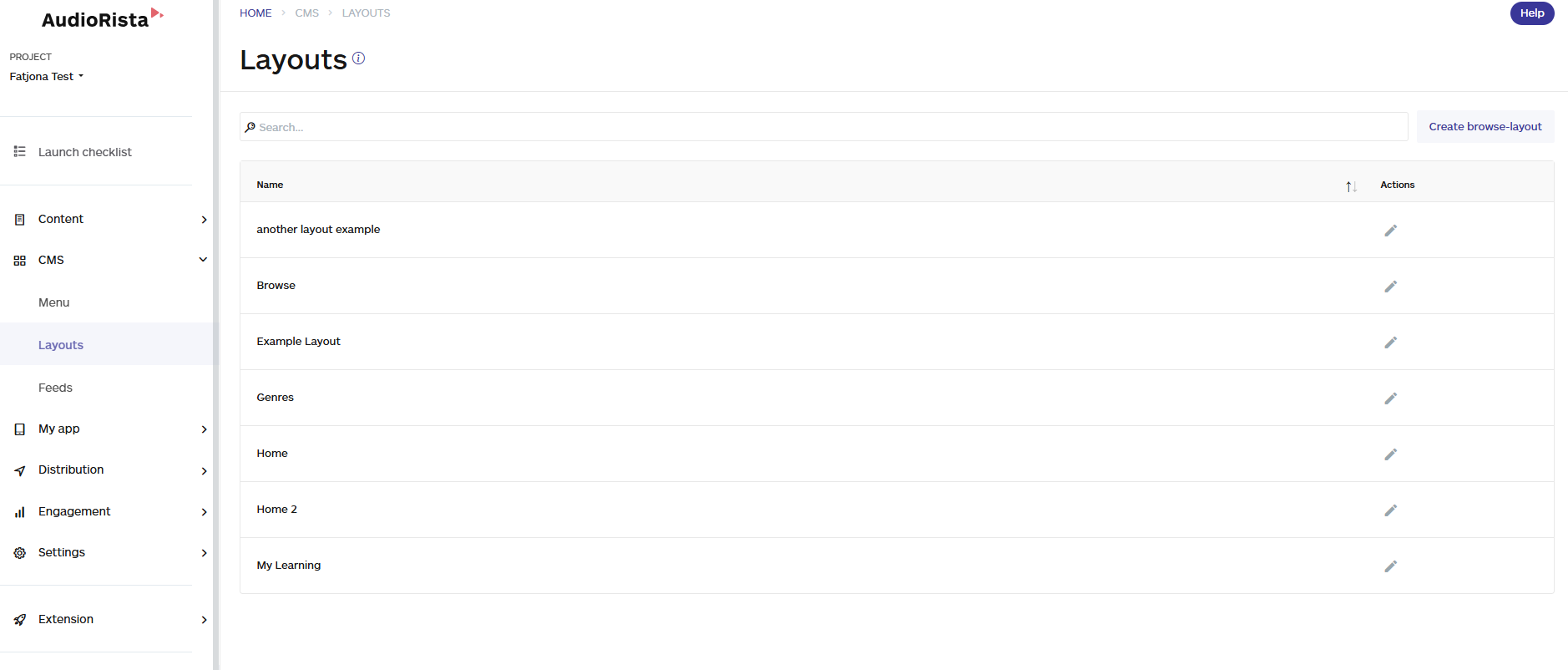Screen dimensions: 1568x670
Task: Click the layouts Search field
Action: (823, 127)
